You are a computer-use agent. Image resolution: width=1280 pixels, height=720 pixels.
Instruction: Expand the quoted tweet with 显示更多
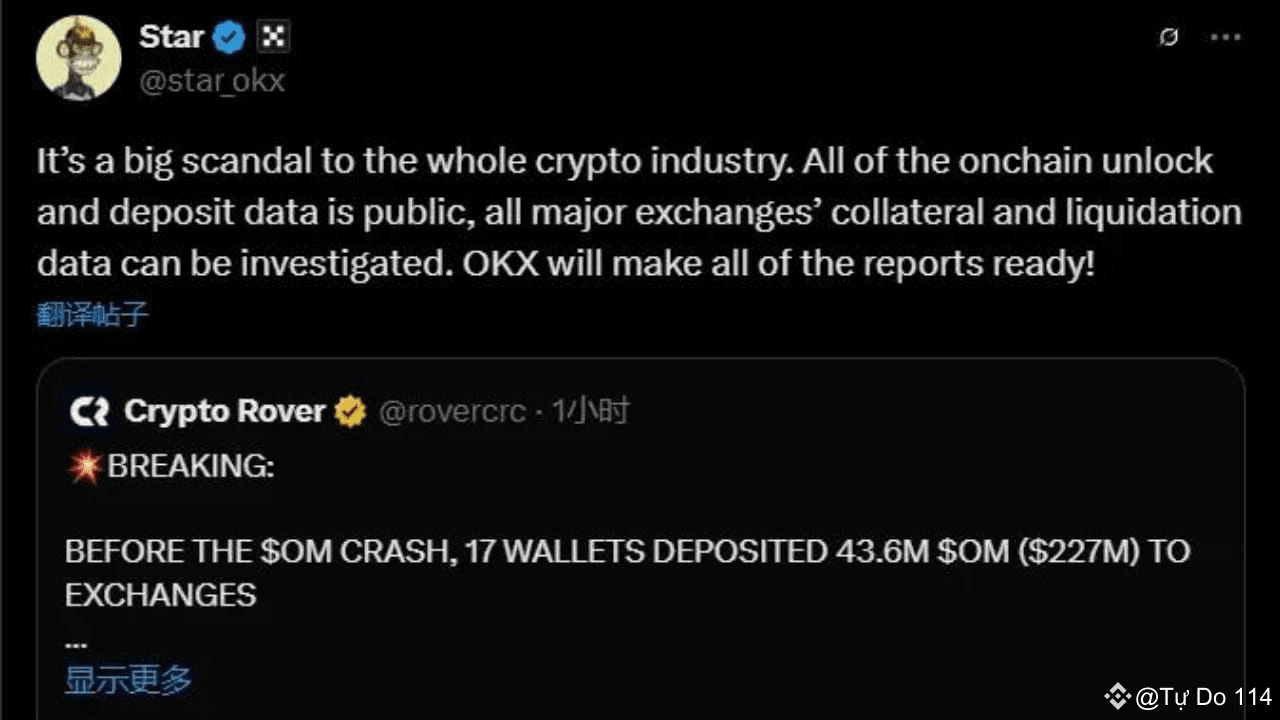click(x=128, y=679)
